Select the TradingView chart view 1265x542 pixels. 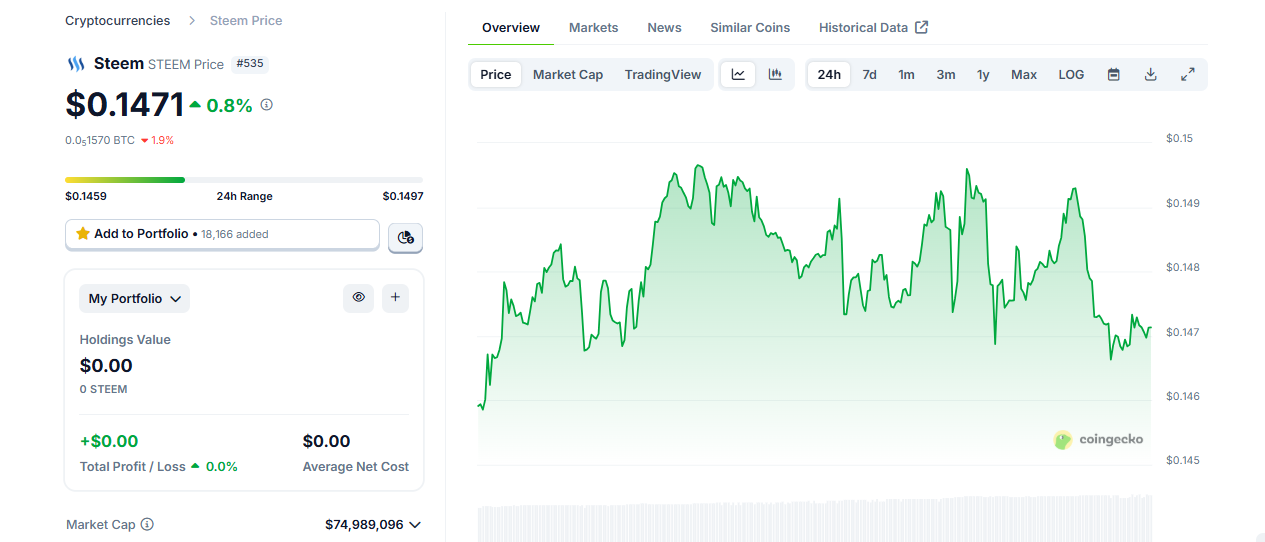pyautogui.click(x=663, y=74)
